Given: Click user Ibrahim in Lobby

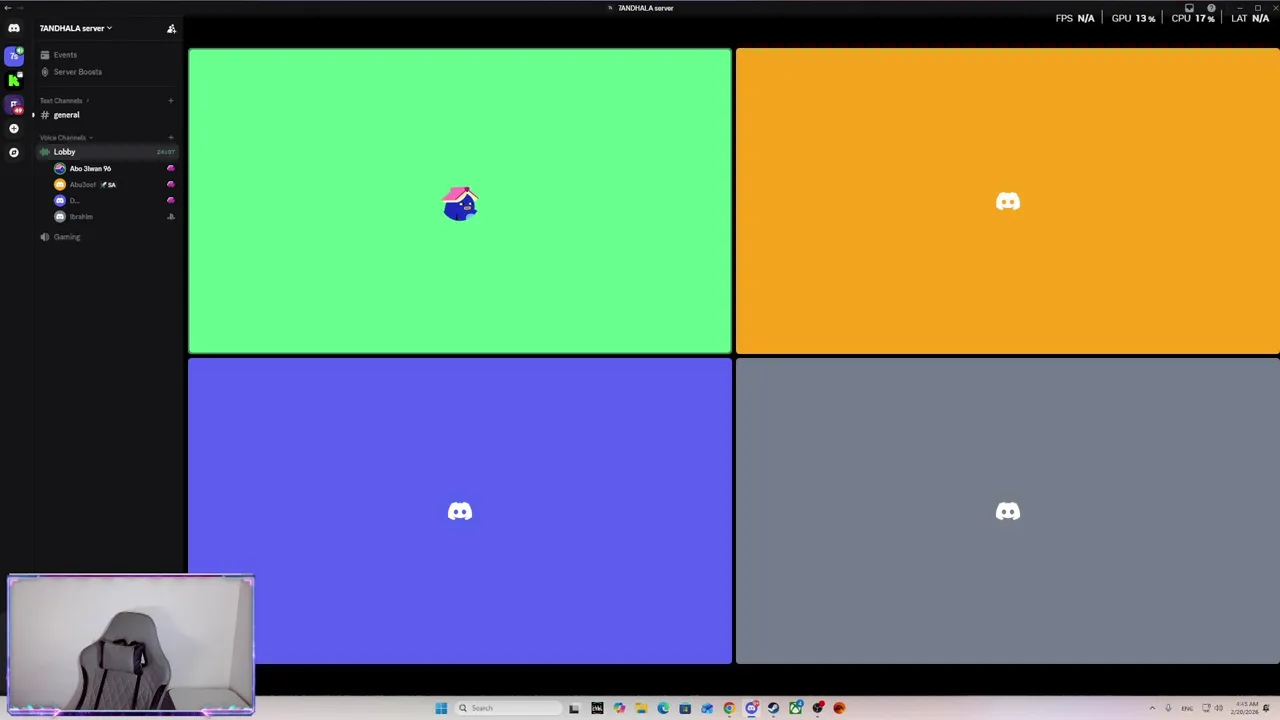Looking at the screenshot, I should (x=80, y=216).
